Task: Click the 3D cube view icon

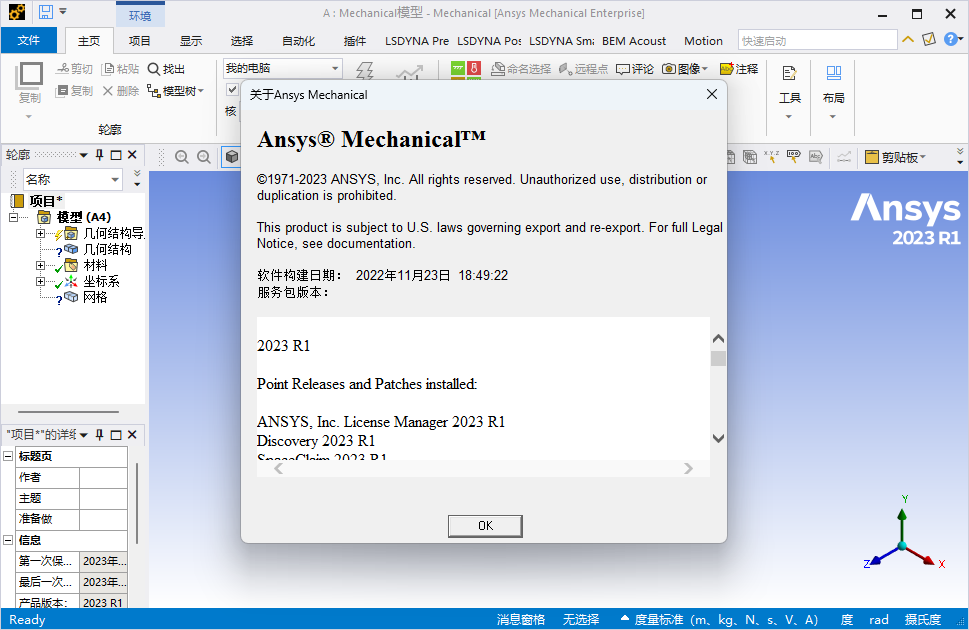Action: tap(232, 157)
